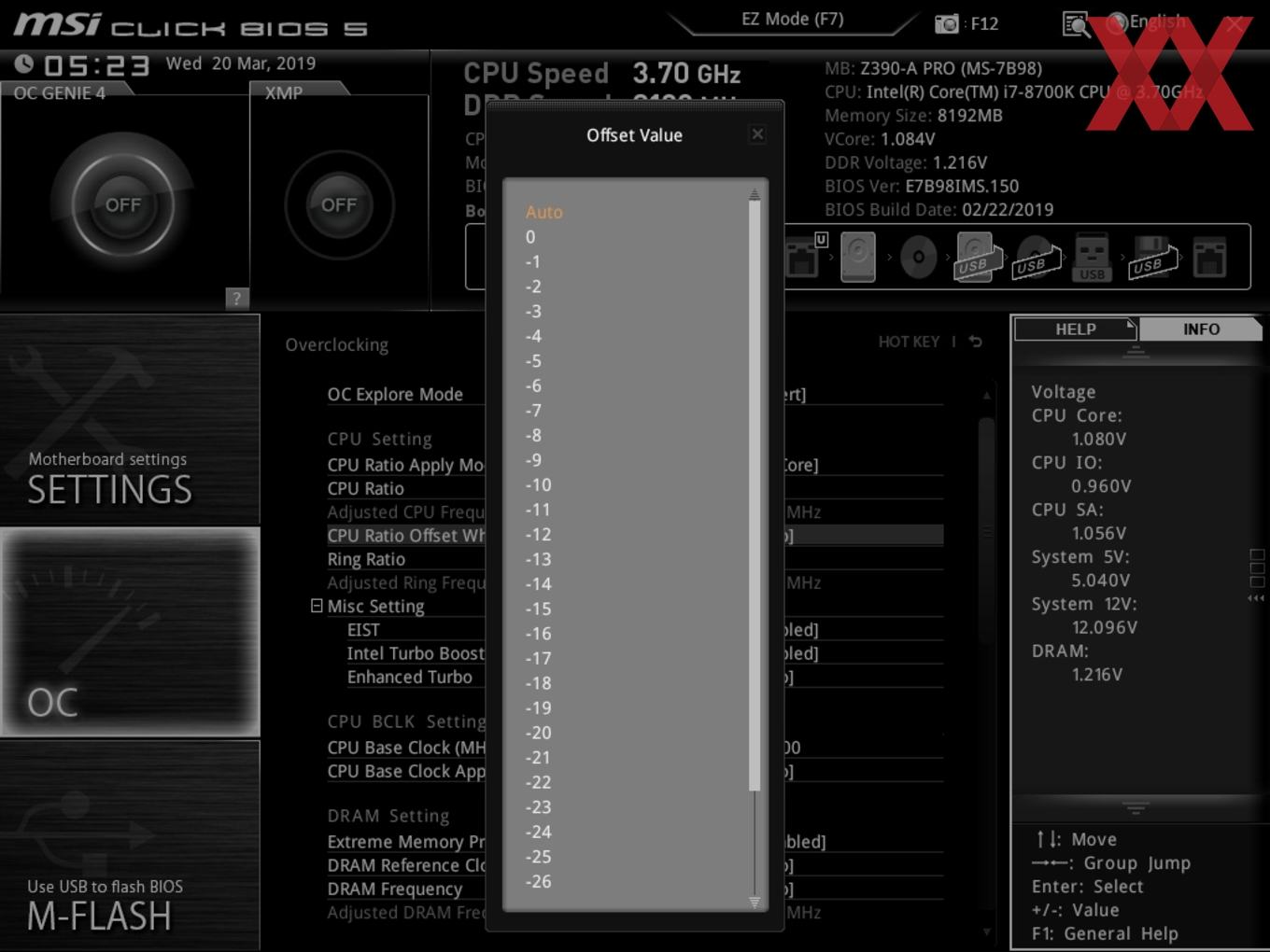Select the UEFI network boot device icon

click(805, 256)
